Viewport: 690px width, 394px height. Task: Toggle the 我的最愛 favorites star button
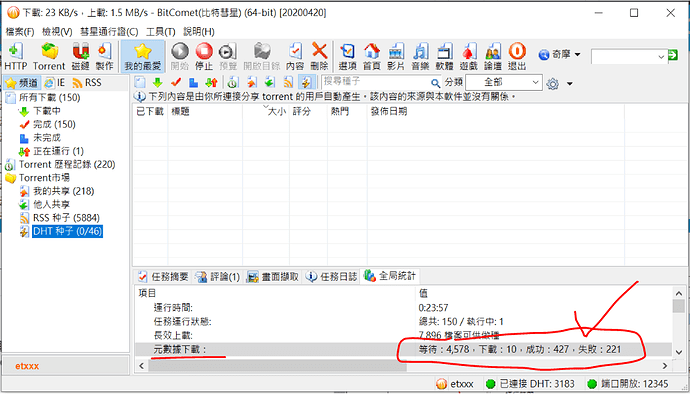[x=143, y=57]
